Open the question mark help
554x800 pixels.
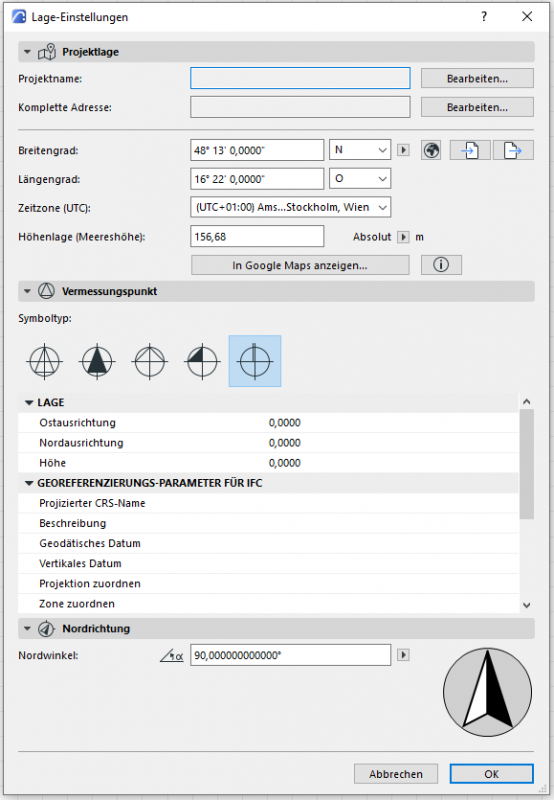[x=484, y=17]
